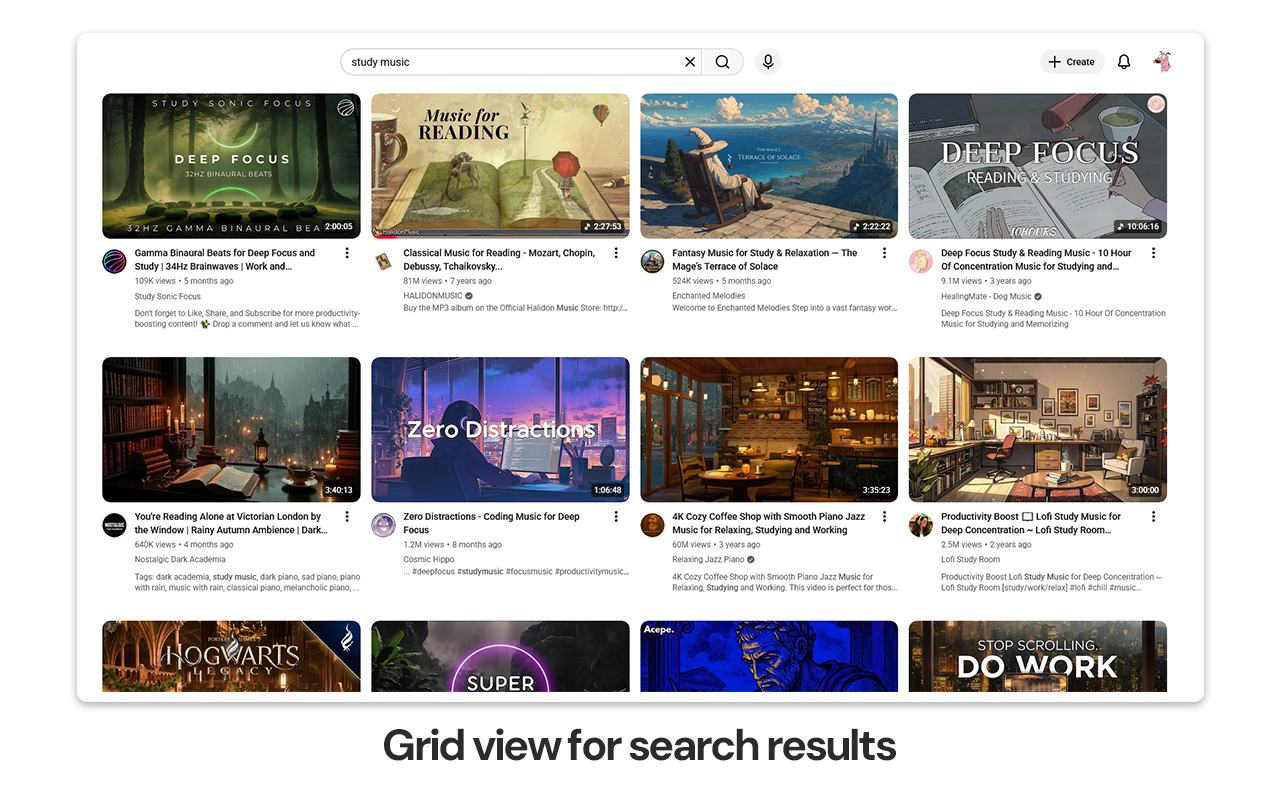Viewport: 1280px width, 800px height.
Task: Click the Cosmic Hippo channel avatar
Action: [x=383, y=525]
